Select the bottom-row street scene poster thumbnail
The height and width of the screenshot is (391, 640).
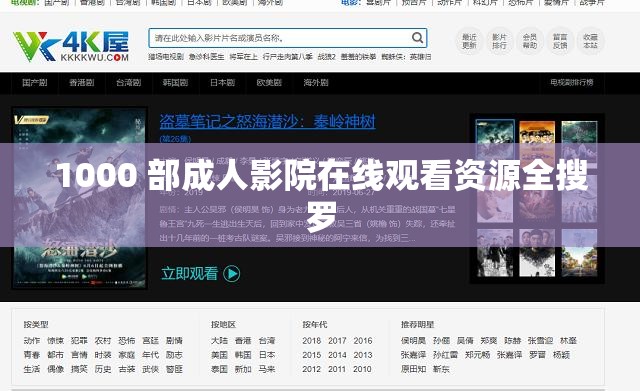(x=579, y=253)
